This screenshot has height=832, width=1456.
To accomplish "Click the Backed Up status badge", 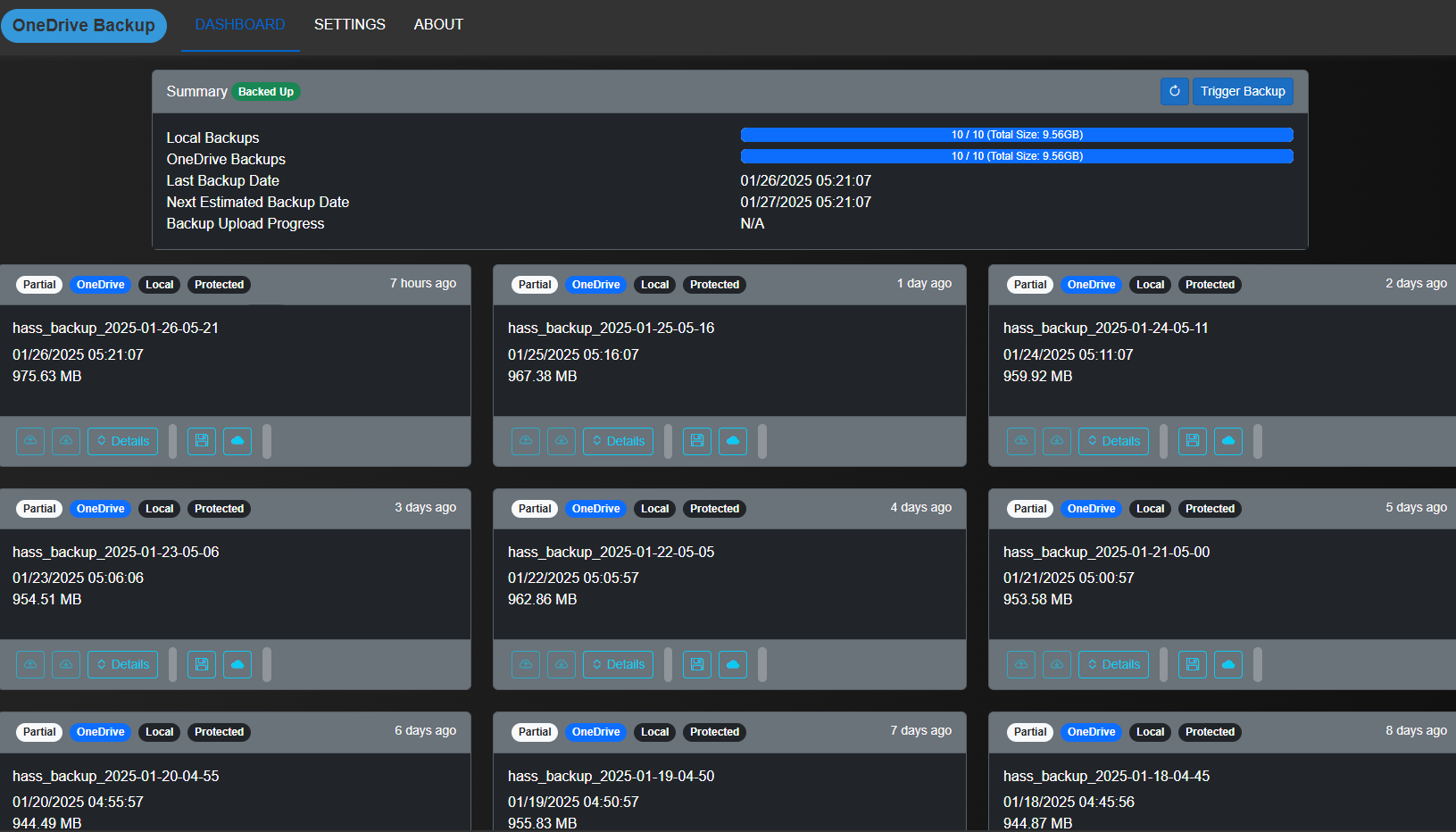I will click(266, 92).
